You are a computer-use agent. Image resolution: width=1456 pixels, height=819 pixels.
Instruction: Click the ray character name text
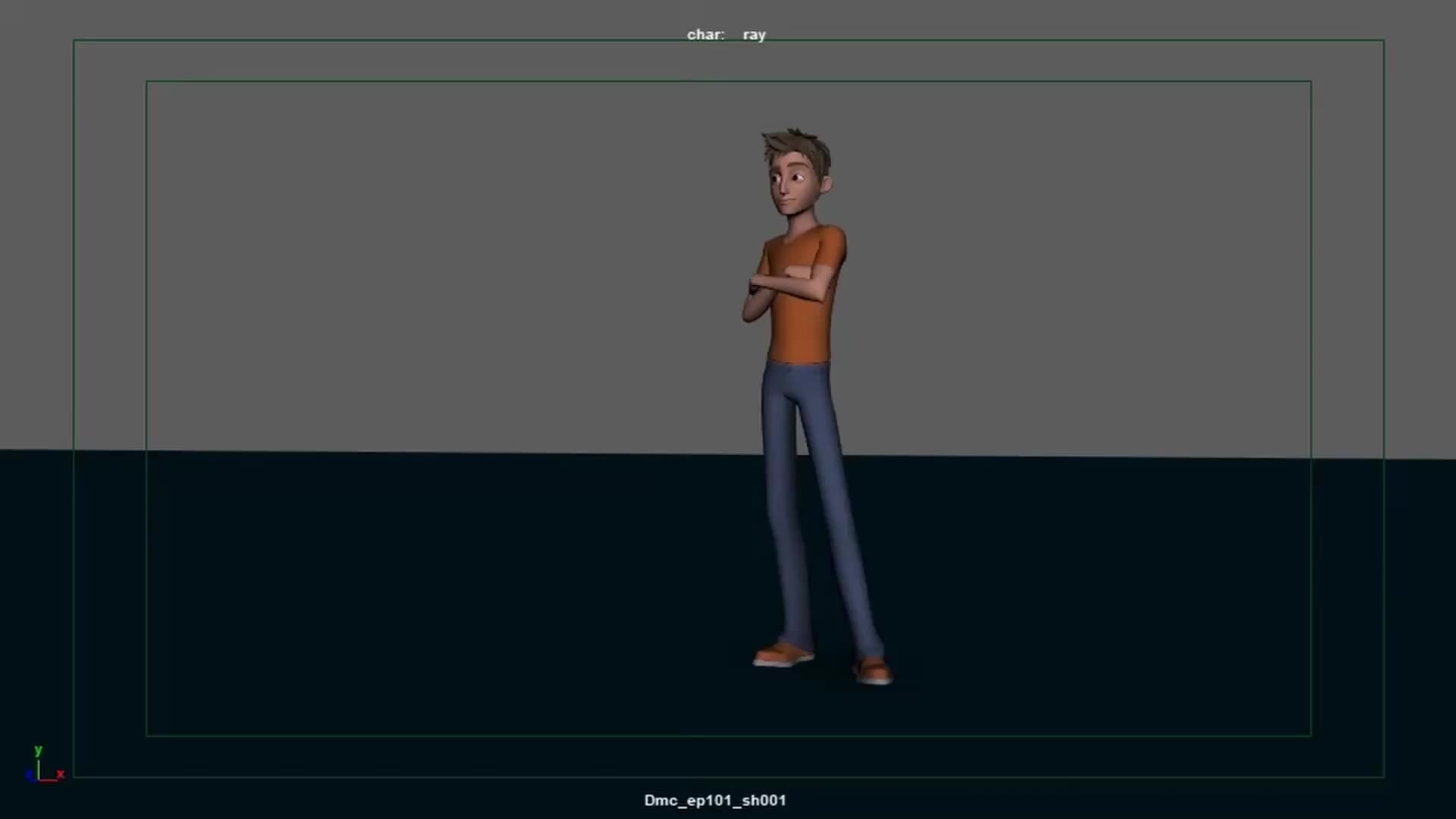(x=755, y=34)
